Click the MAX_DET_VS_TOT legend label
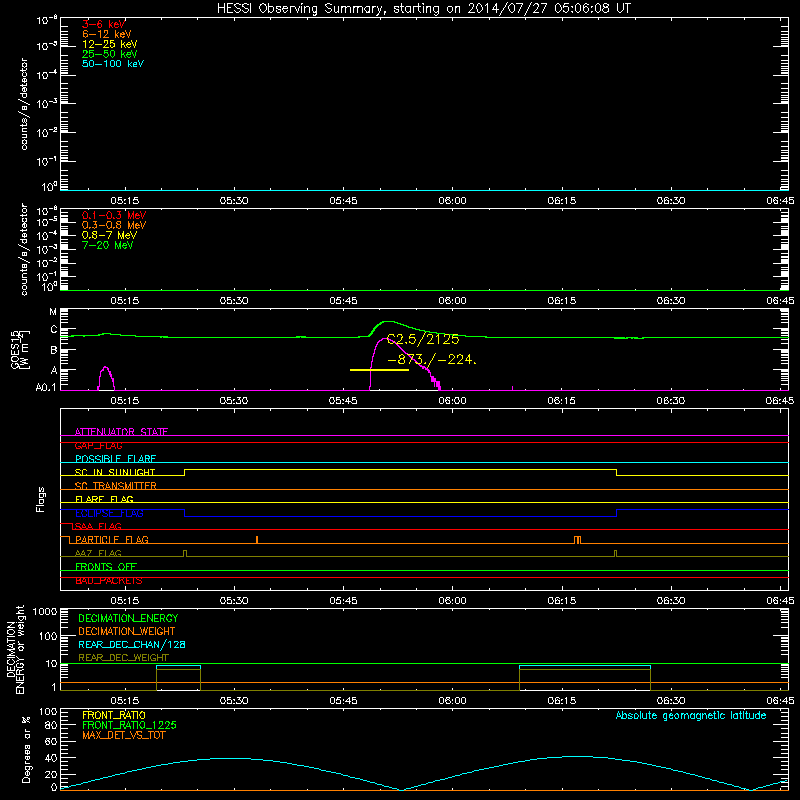The height and width of the screenshot is (800, 800). pyautogui.click(x=123, y=735)
